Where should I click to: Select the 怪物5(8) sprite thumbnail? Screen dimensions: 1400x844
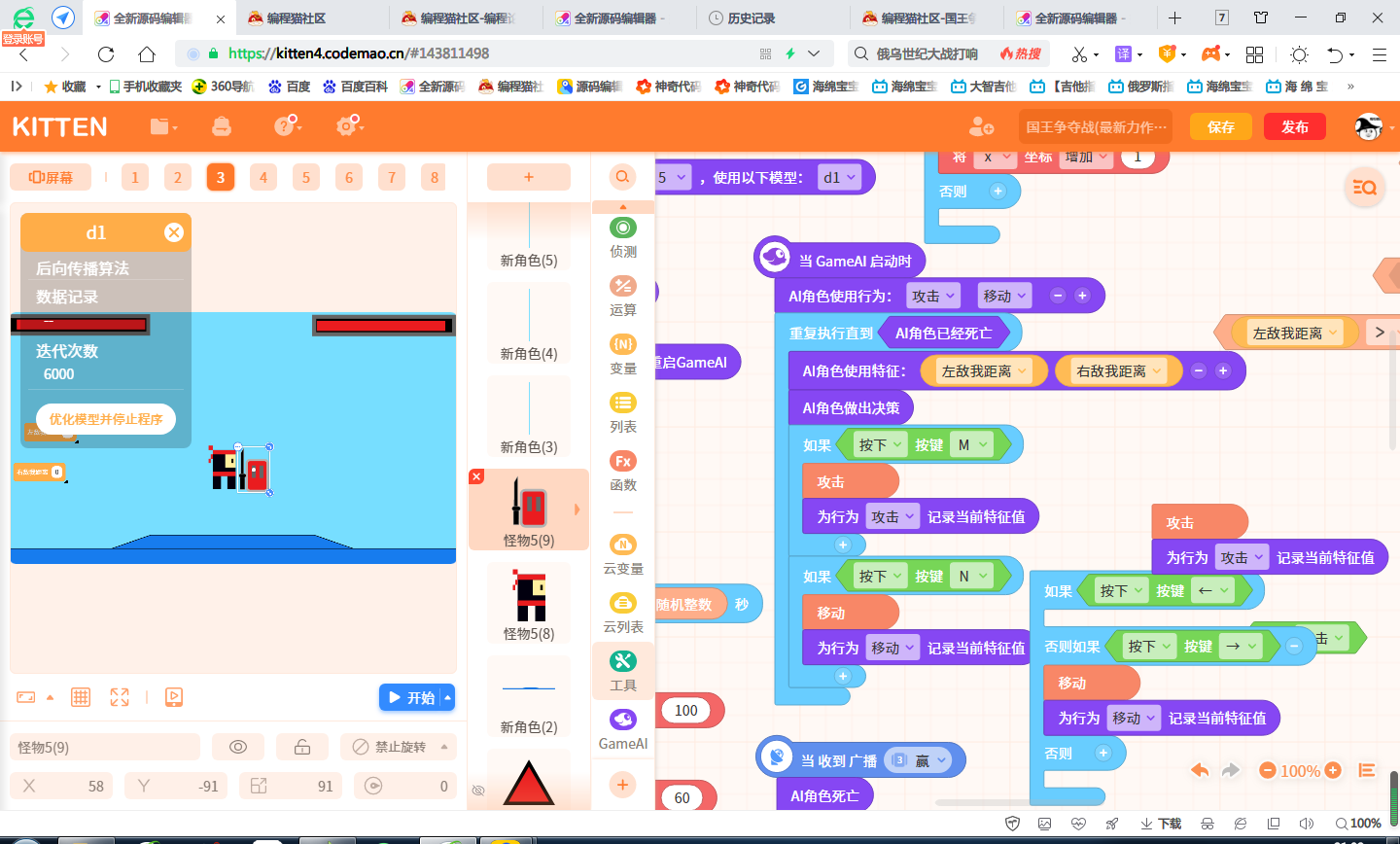[x=529, y=604]
